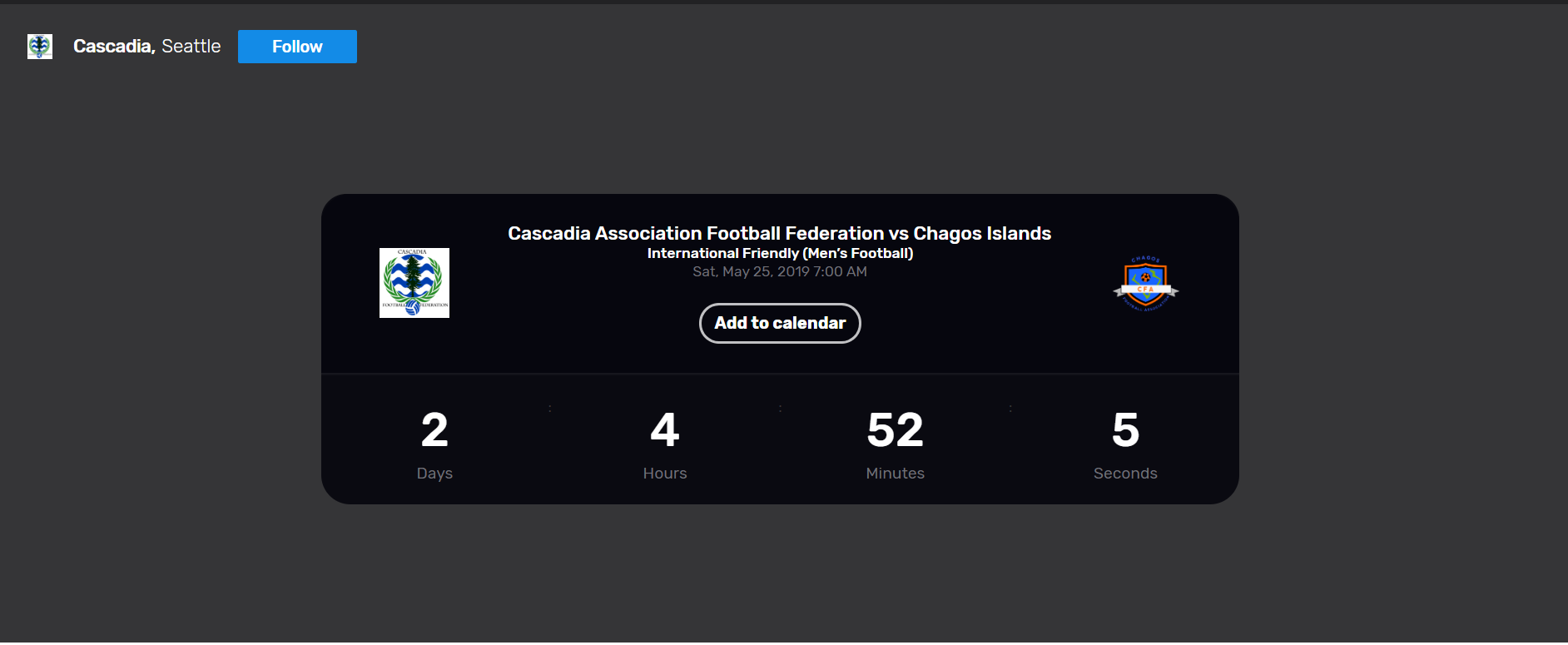Click the Seconds countdown value
This screenshot has height=645, width=1568.
click(x=1125, y=430)
